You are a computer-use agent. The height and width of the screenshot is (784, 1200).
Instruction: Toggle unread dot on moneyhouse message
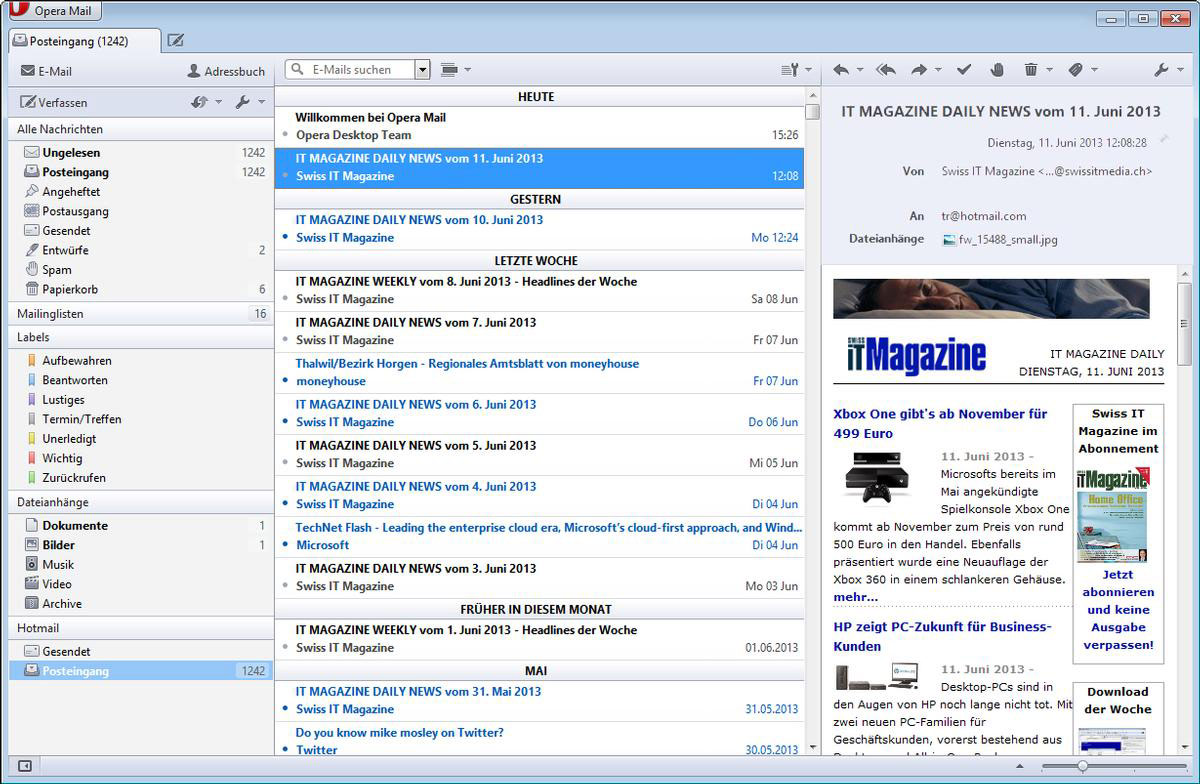pos(285,381)
